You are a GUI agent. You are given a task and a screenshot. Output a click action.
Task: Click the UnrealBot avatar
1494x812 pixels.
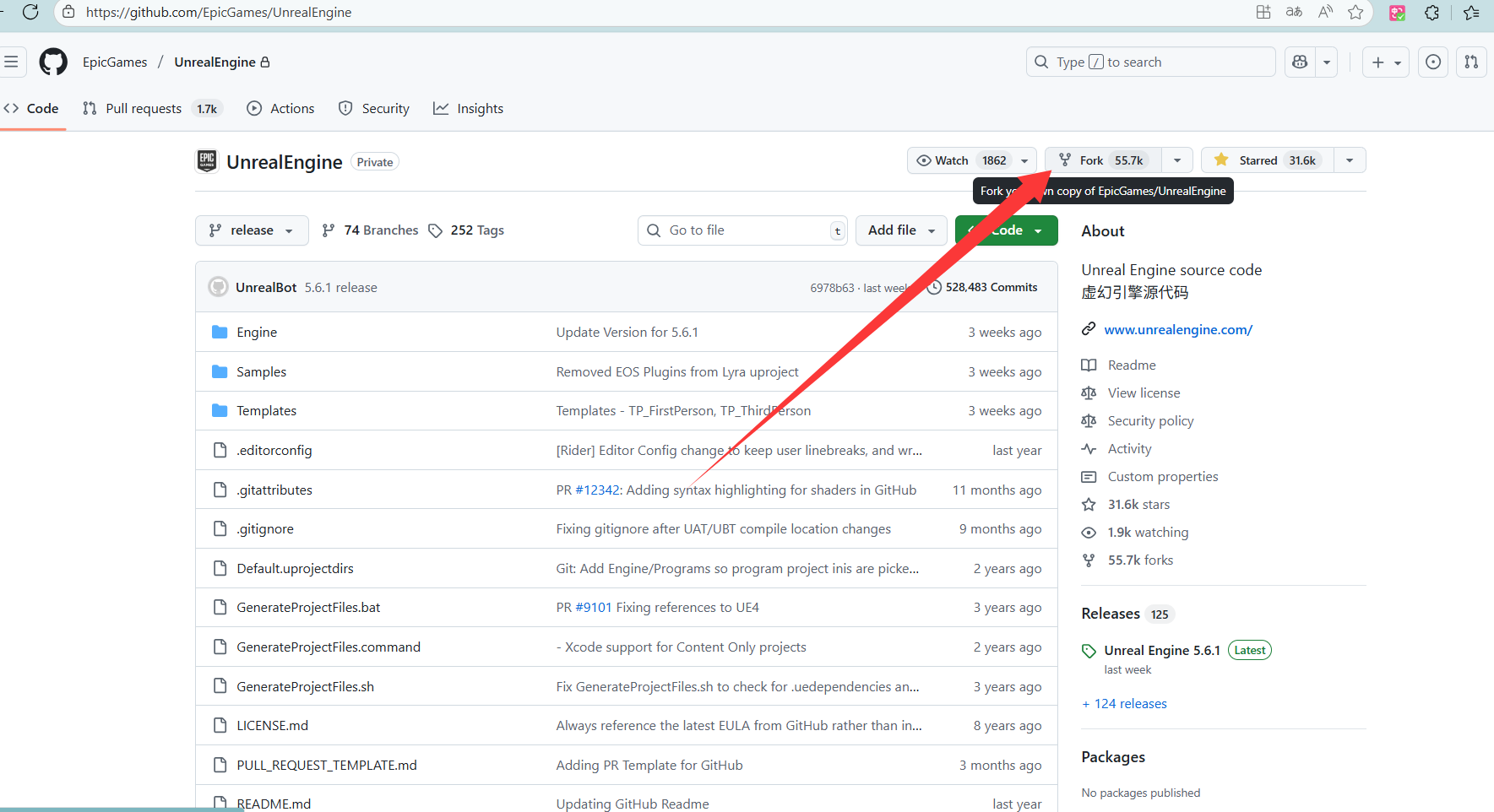click(x=219, y=287)
